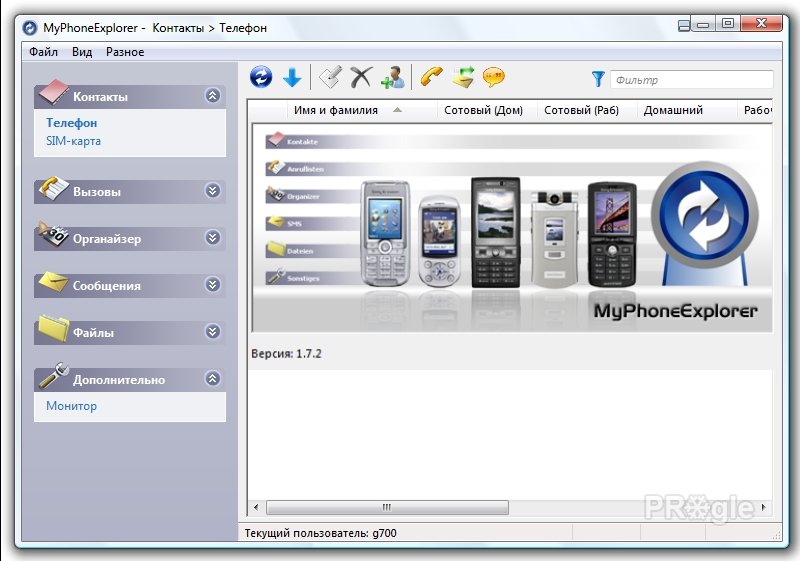Click the orange call handset icon
Image resolution: width=800 pixels, height=561 pixels.
coord(432,78)
